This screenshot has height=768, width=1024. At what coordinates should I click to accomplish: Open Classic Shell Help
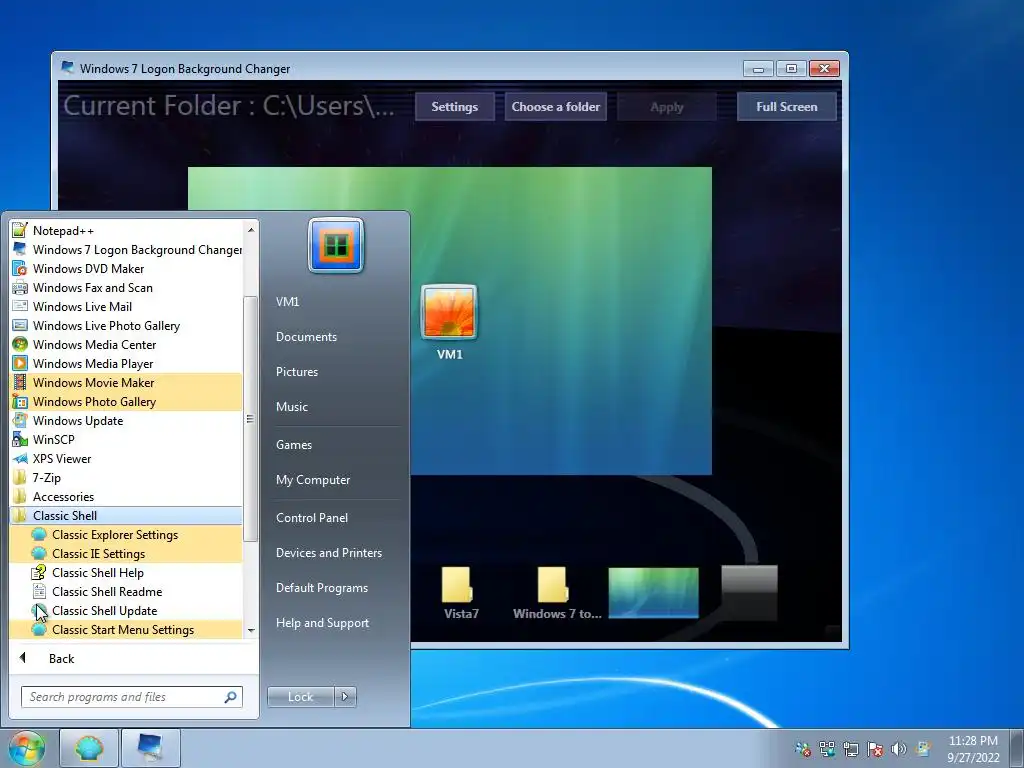click(x=126, y=572)
